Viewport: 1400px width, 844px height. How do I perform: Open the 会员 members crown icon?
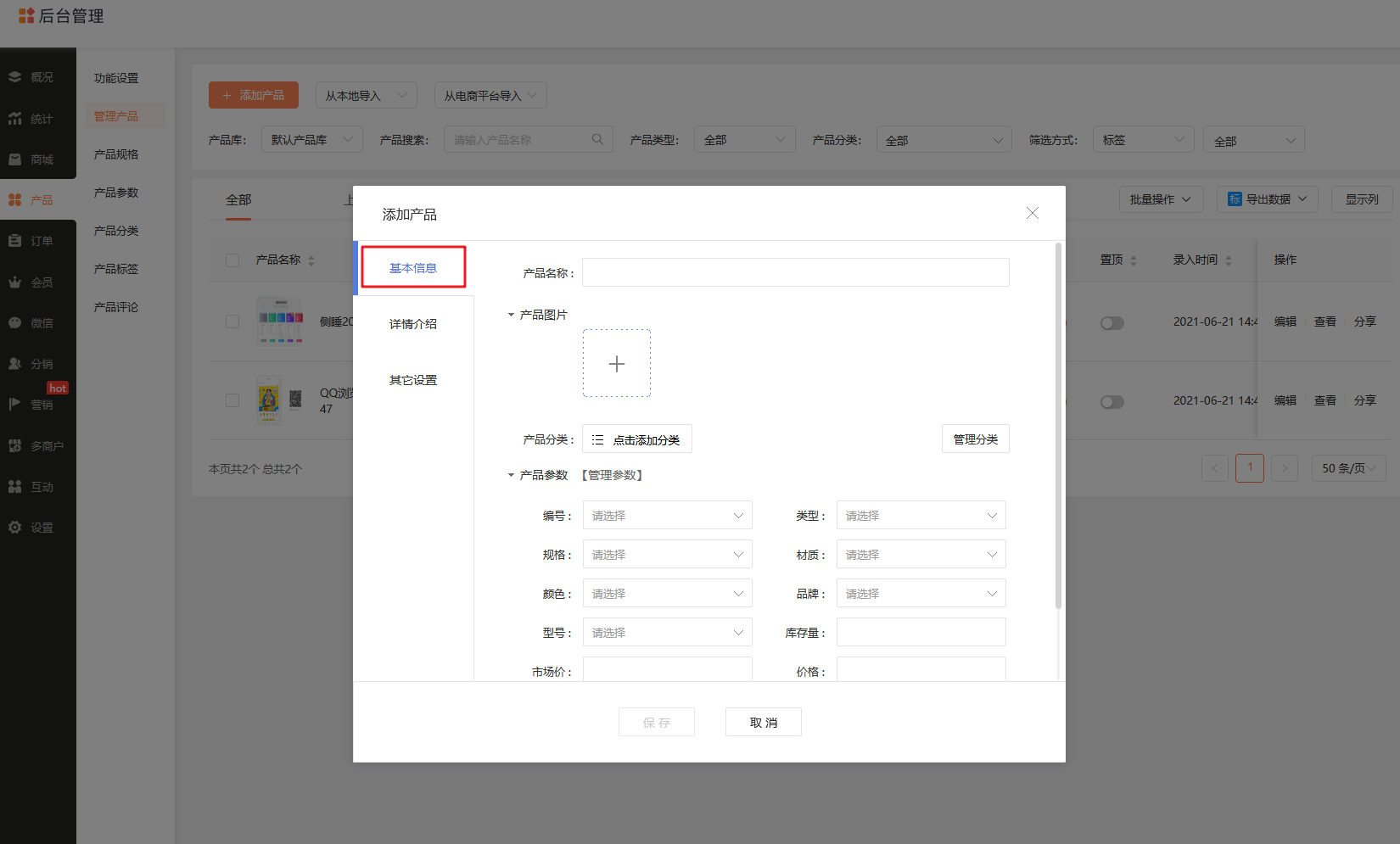tap(15, 282)
